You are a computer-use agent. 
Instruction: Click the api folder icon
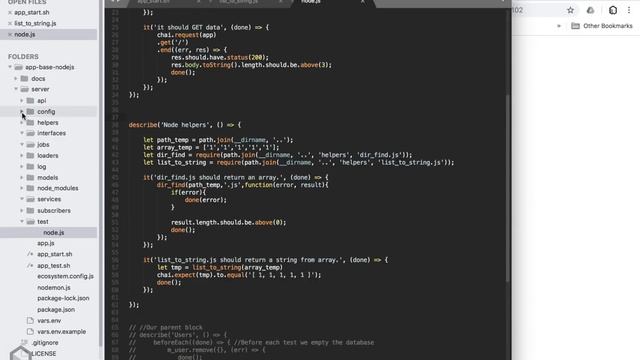30,100
